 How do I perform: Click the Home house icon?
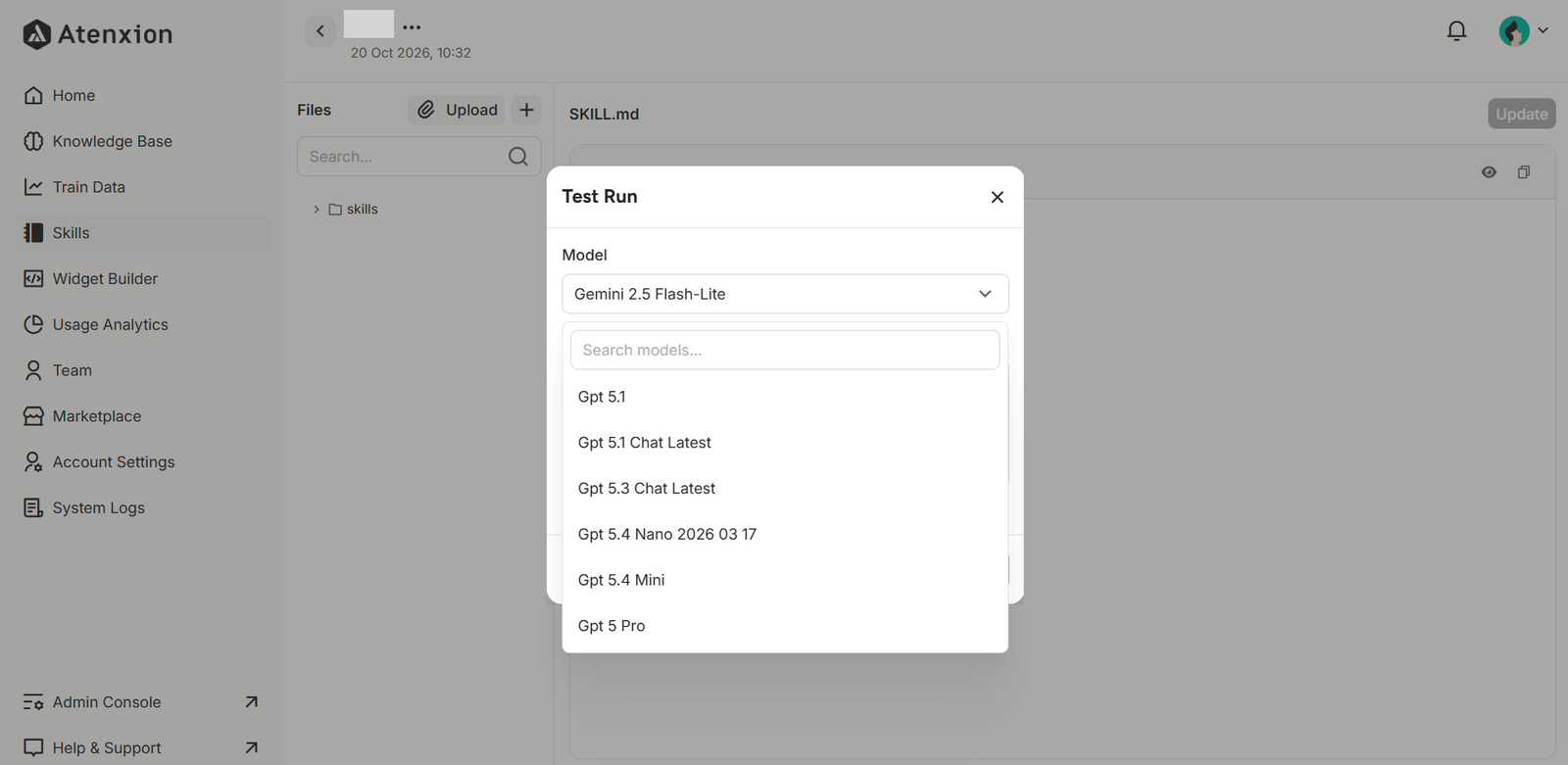pyautogui.click(x=33, y=95)
